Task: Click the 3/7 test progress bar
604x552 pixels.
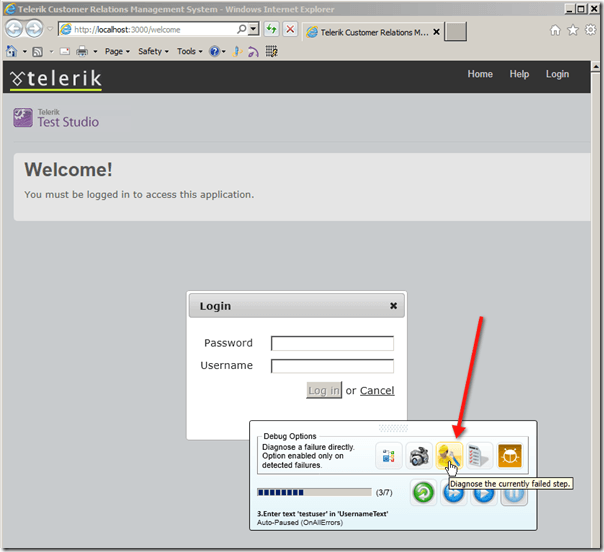Action: pyautogui.click(x=314, y=492)
